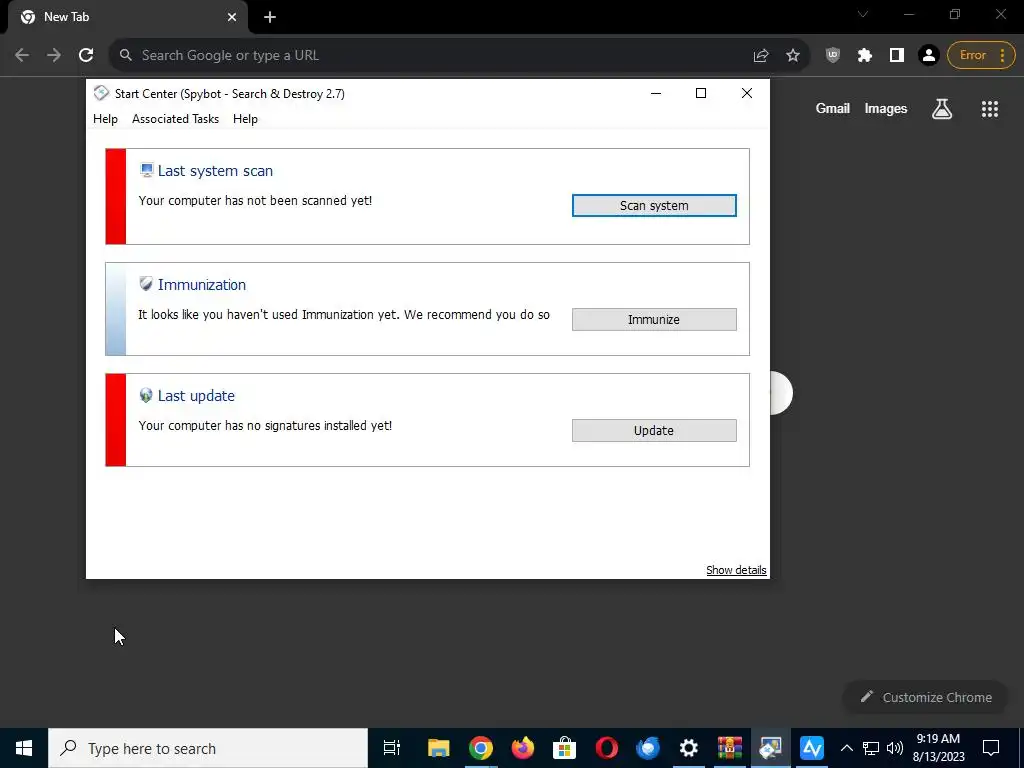Open Search Labs flask icon
This screenshot has height=768, width=1024.
click(x=942, y=109)
